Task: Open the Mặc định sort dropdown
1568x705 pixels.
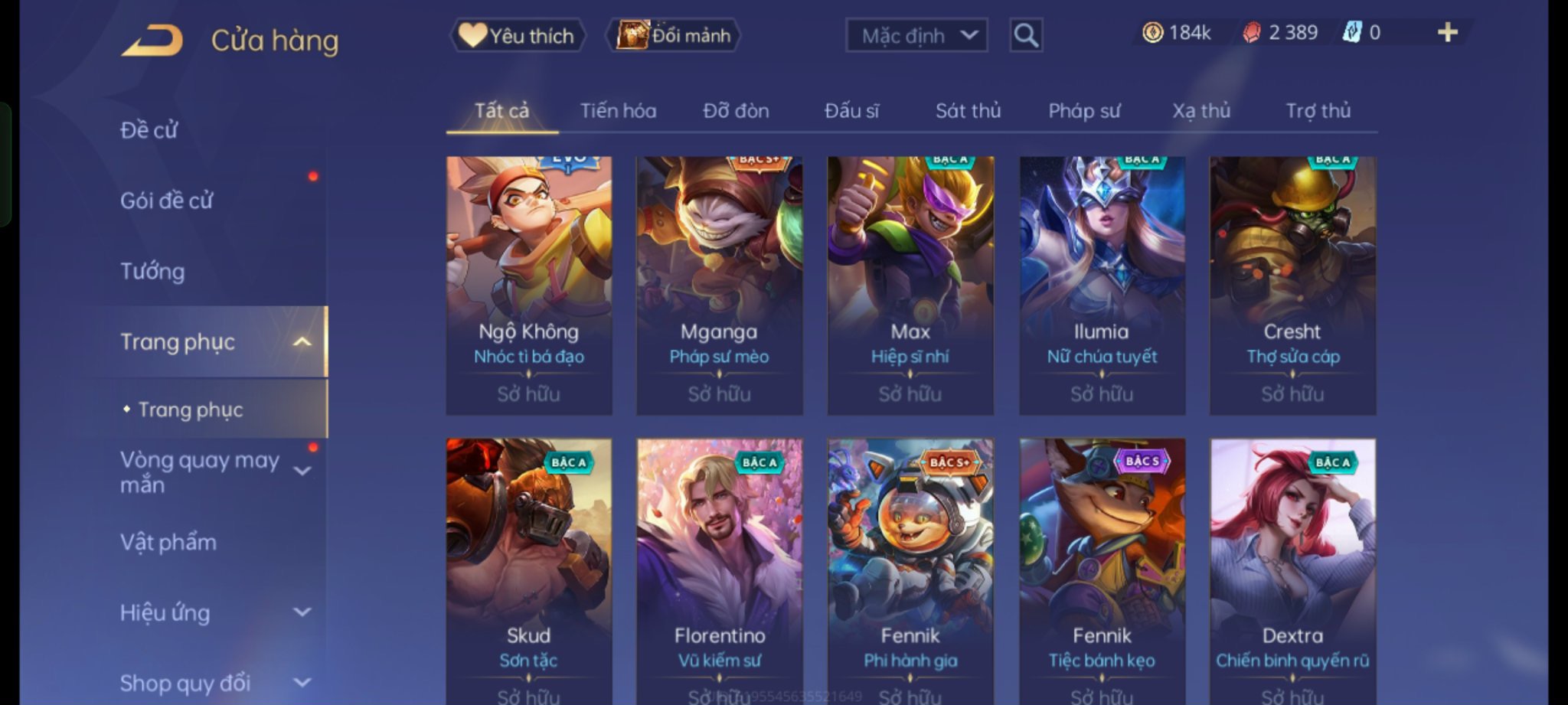Action: click(x=916, y=35)
